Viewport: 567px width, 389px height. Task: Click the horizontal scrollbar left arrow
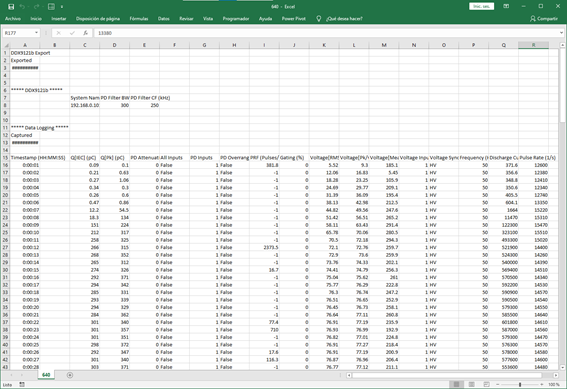(x=349, y=375)
